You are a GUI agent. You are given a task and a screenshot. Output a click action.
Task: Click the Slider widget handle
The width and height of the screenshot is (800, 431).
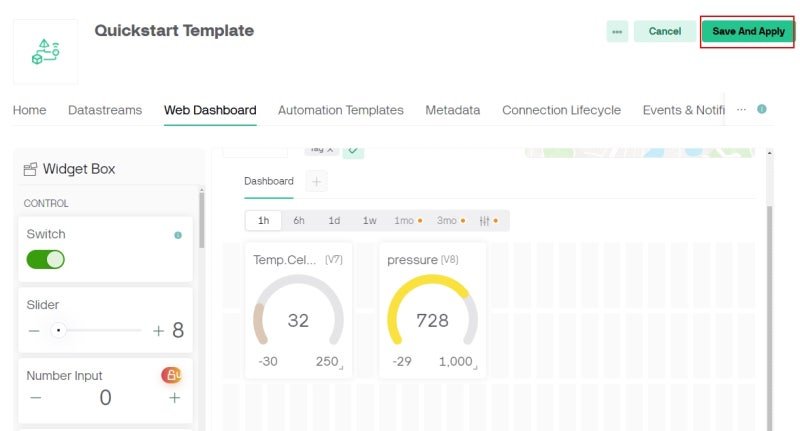pyautogui.click(x=59, y=331)
